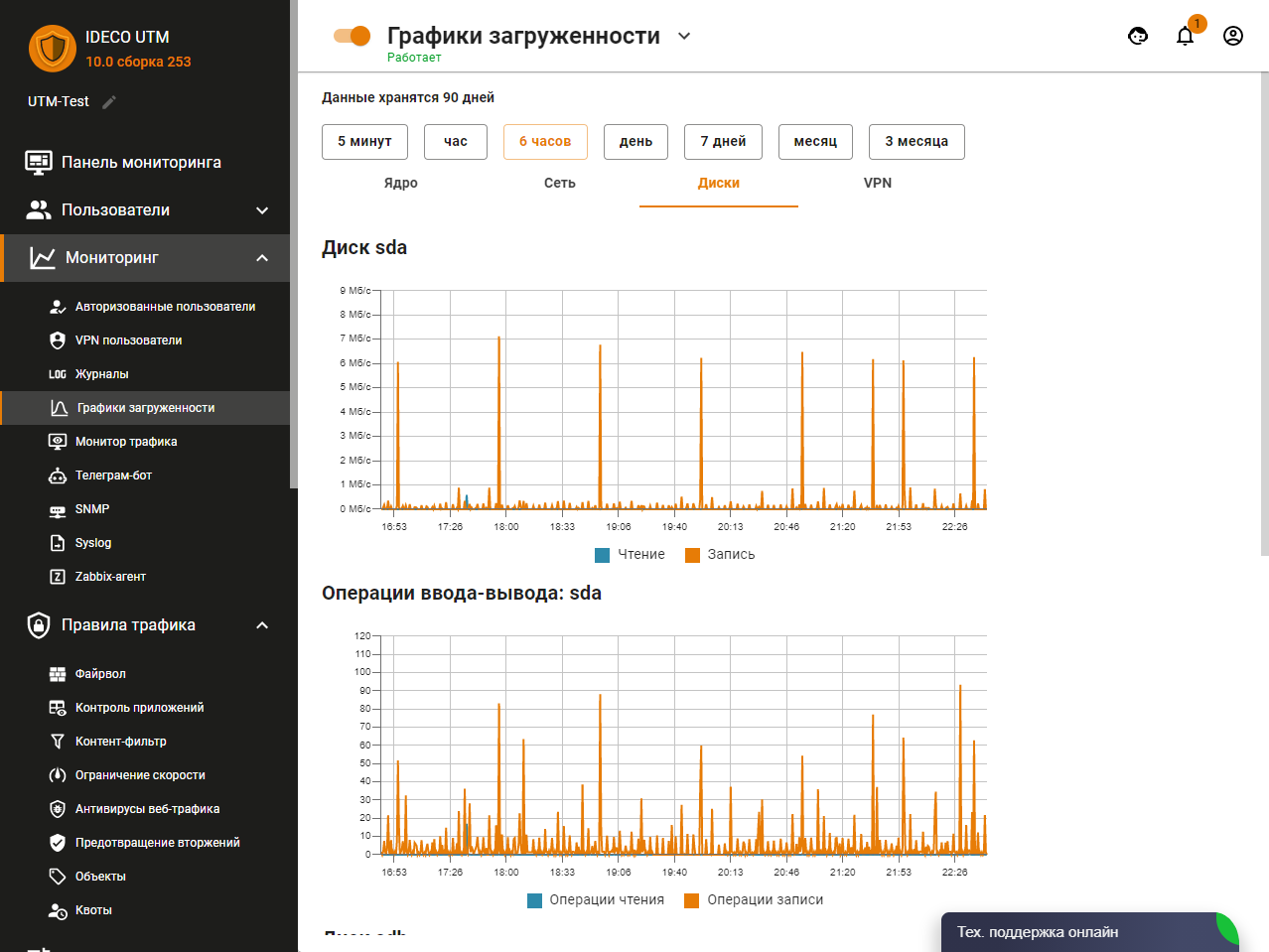Toggle the Запись series in sda chart legend
Screen dimensions: 1269x952
[720, 555]
